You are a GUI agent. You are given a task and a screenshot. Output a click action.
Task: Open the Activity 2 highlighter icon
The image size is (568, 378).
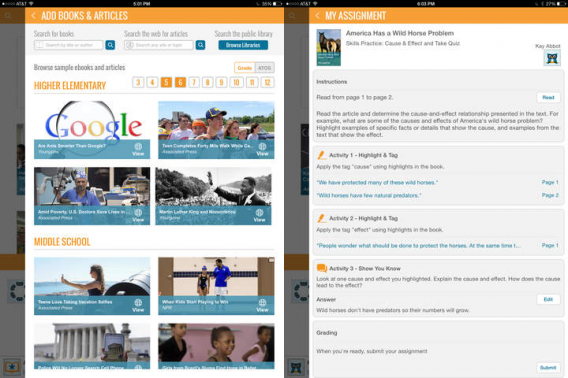tap(321, 219)
